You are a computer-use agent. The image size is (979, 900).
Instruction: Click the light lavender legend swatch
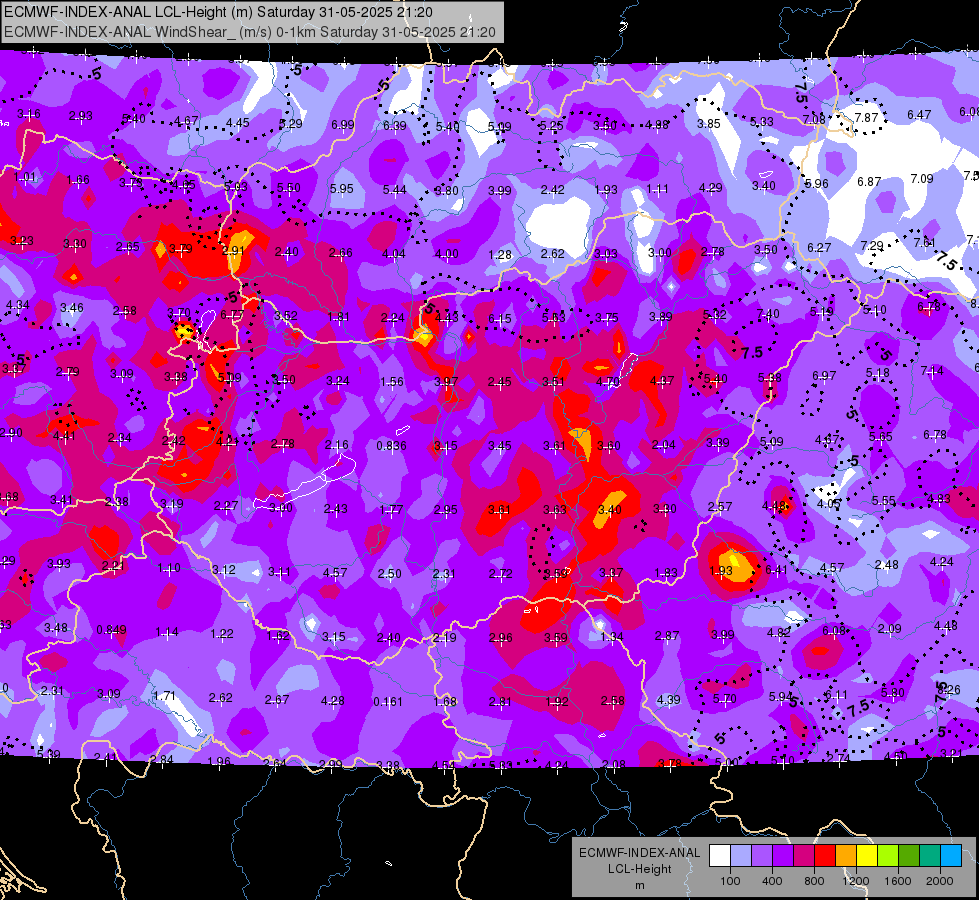point(741,855)
